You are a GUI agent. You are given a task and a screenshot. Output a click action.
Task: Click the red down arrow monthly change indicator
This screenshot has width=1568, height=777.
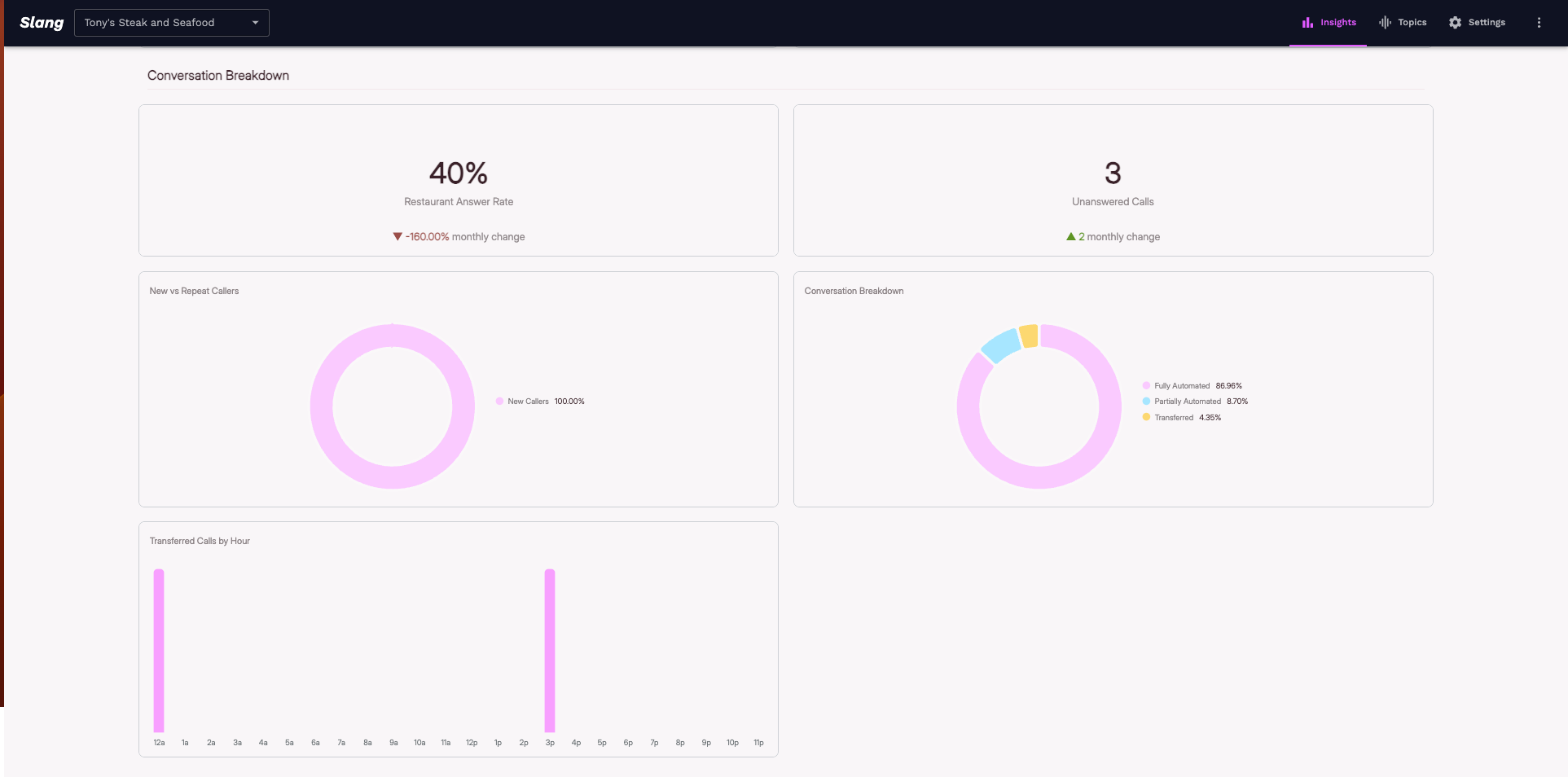[397, 237]
